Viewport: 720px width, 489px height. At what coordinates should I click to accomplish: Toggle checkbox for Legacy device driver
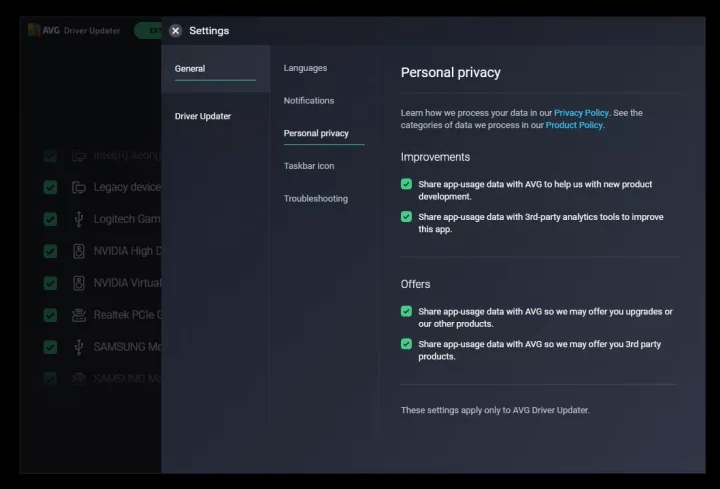coord(50,187)
